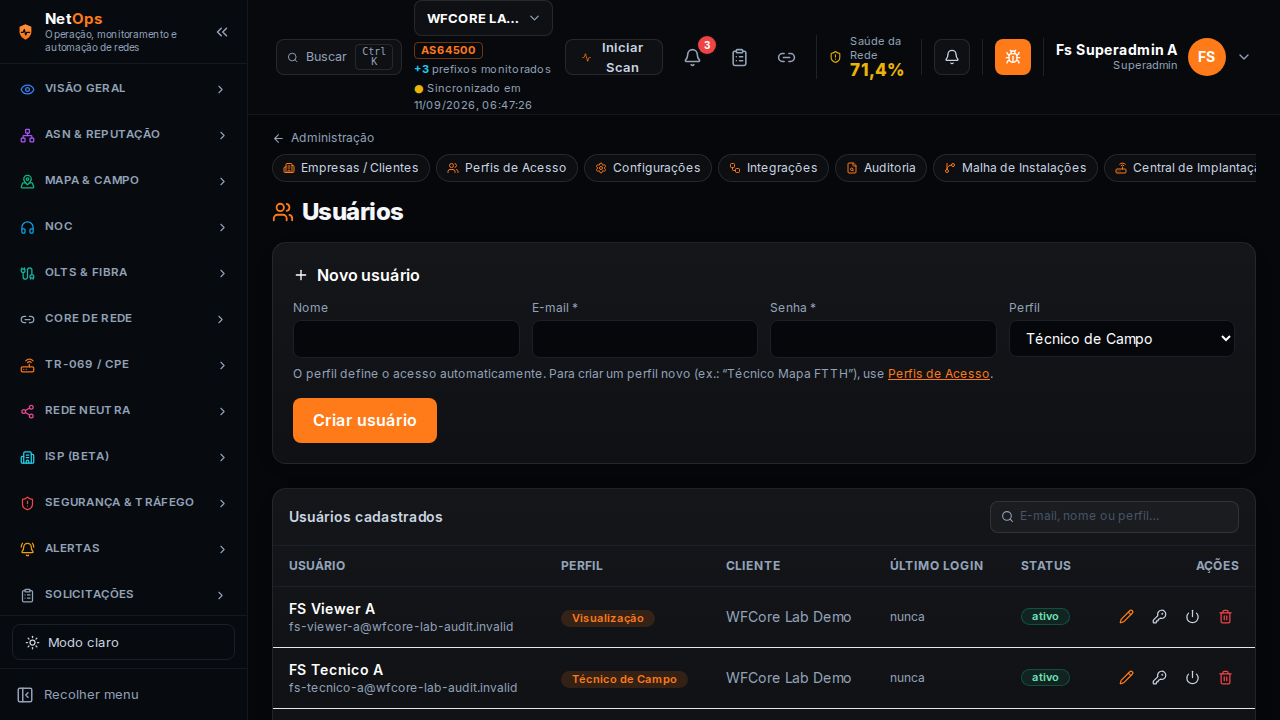Open the clipboard tasks icon in top bar
The height and width of the screenshot is (720, 1280).
[739, 57]
